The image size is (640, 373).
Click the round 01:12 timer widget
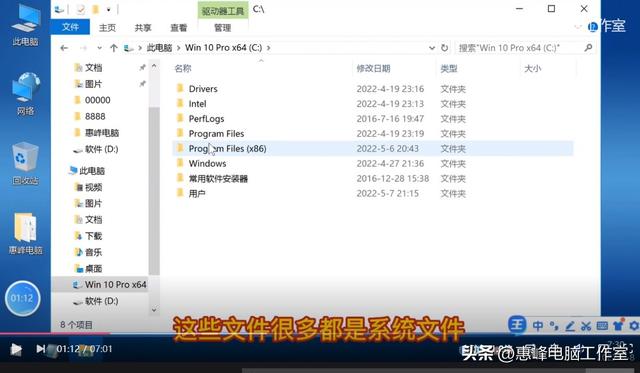coord(22,298)
